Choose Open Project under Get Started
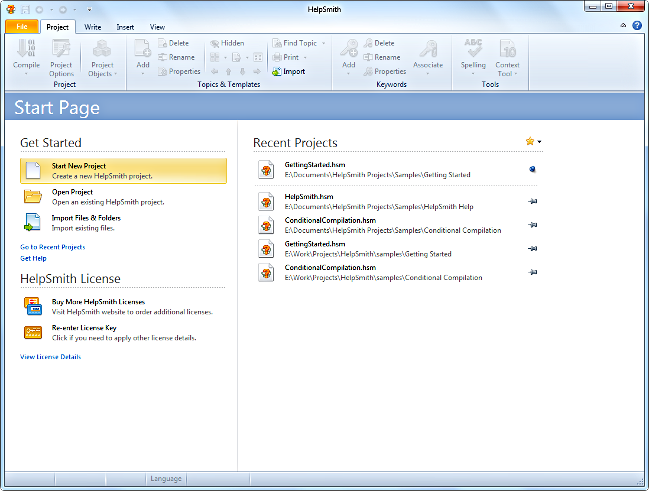The width and height of the screenshot is (649, 491). pos(123,197)
